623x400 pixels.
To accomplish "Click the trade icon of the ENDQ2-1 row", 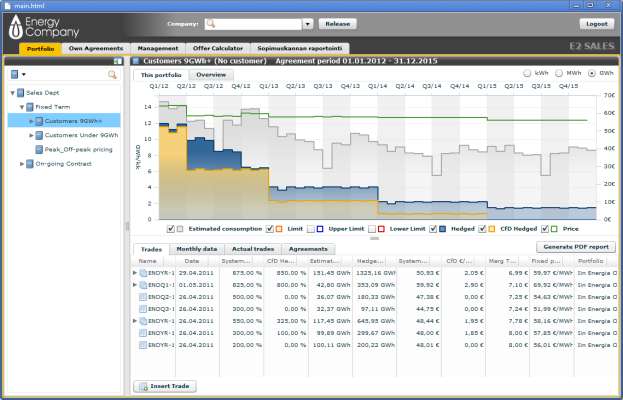I will 143,297.
